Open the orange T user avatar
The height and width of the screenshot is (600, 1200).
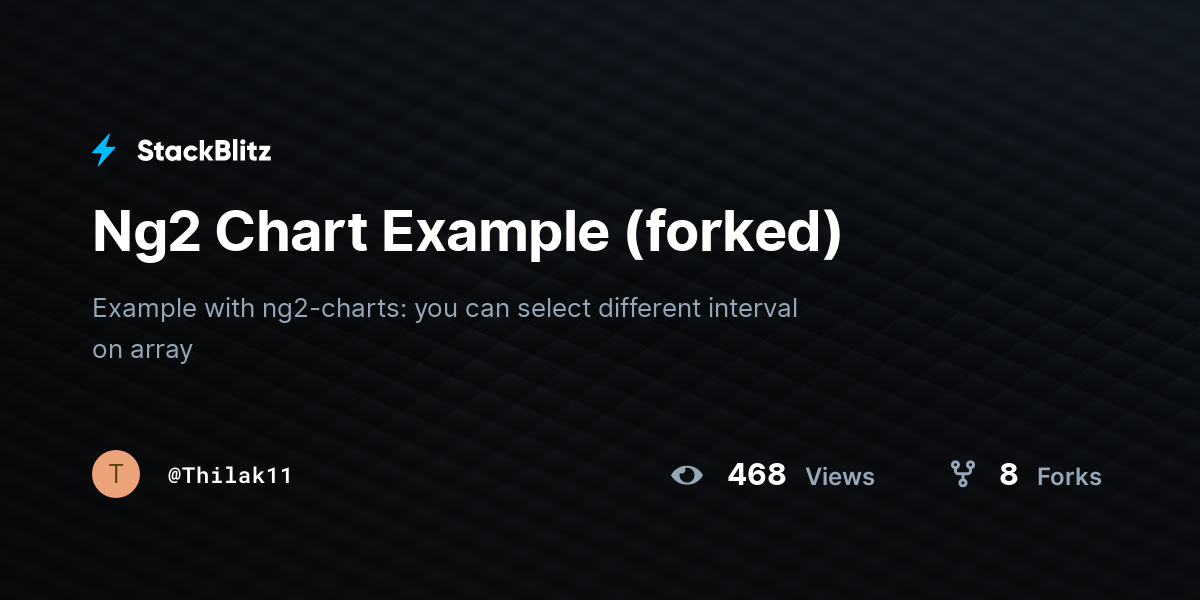tap(116, 474)
